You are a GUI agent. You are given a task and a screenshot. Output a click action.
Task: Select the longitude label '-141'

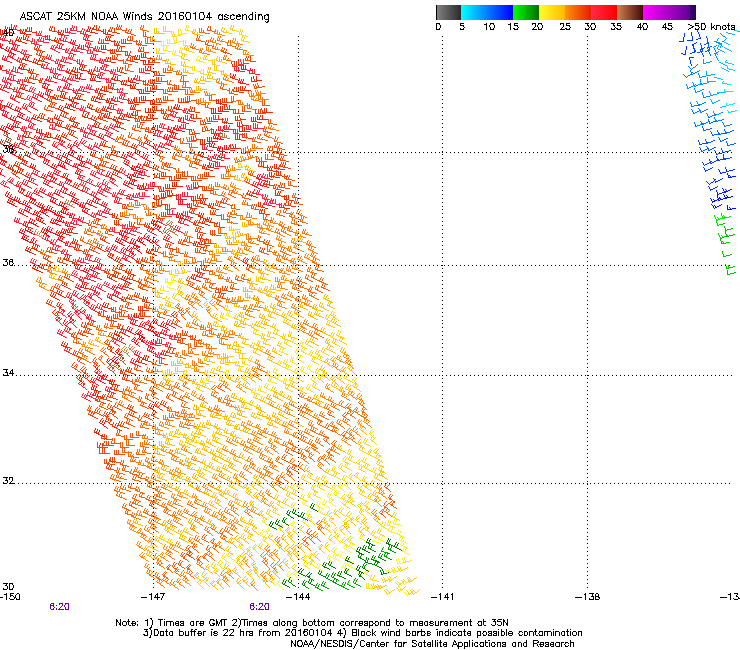click(x=442, y=597)
